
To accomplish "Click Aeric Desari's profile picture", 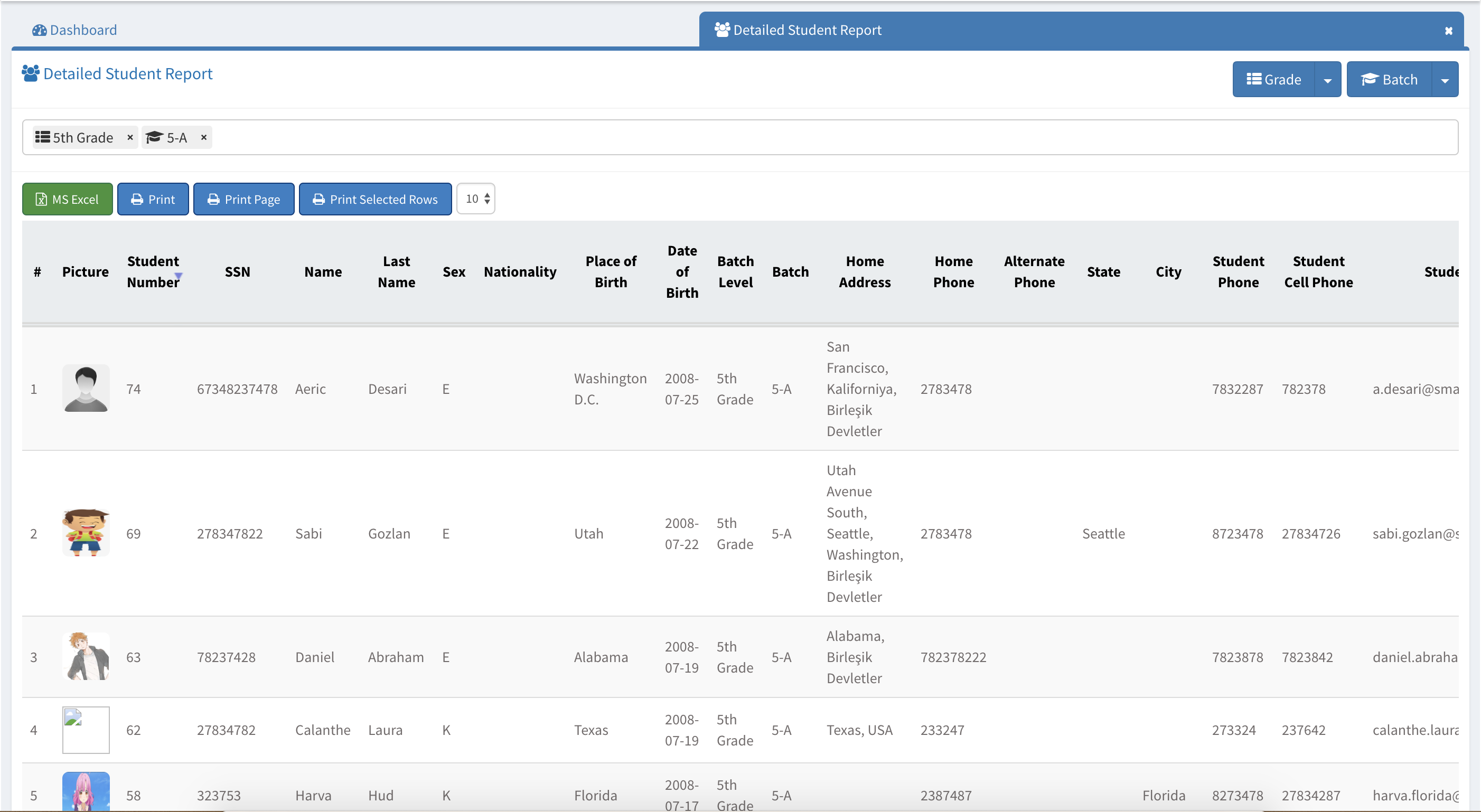I will pos(86,389).
